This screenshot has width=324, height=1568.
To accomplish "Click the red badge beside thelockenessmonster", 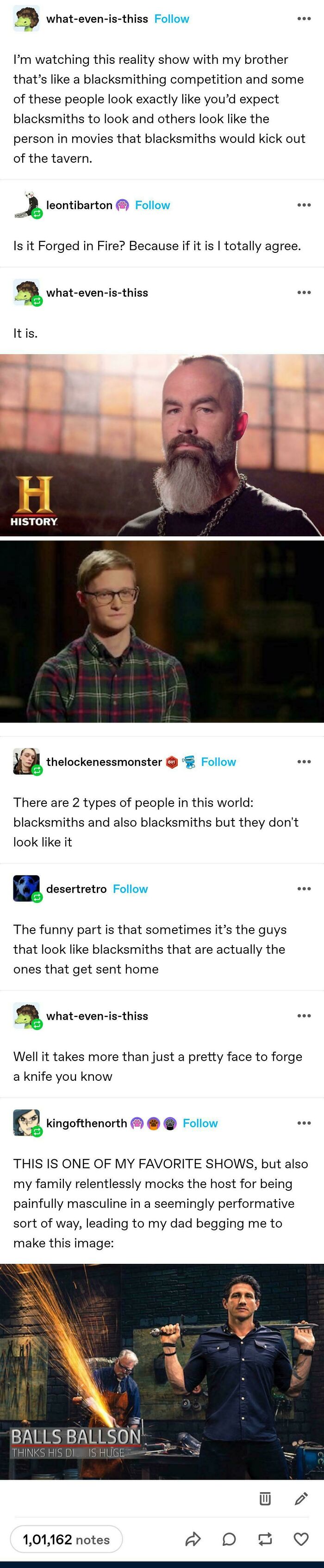I will tap(172, 762).
